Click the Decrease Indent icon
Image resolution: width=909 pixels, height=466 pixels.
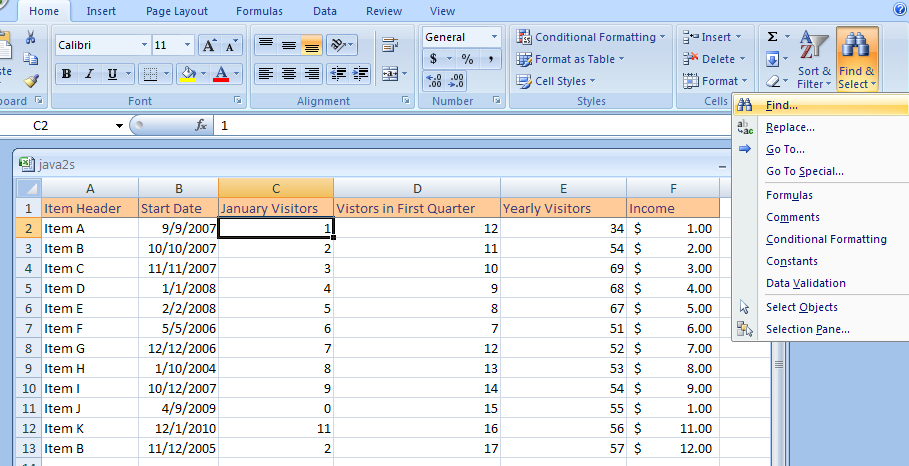(x=338, y=74)
